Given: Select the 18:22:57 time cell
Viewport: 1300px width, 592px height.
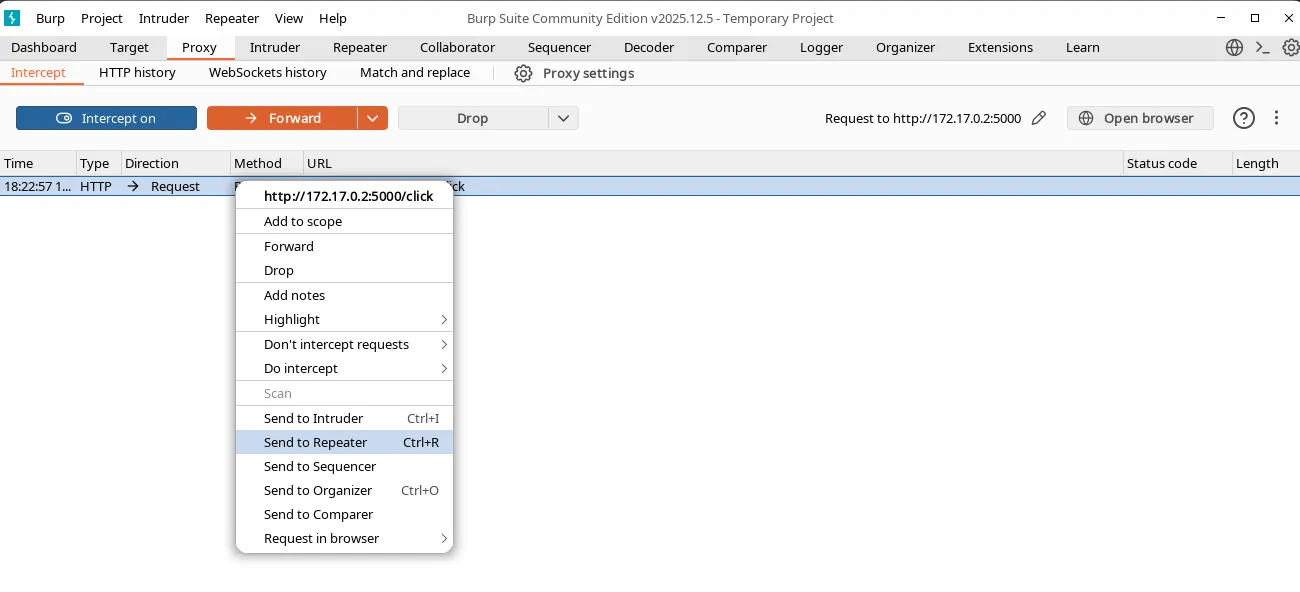Looking at the screenshot, I should (38, 186).
